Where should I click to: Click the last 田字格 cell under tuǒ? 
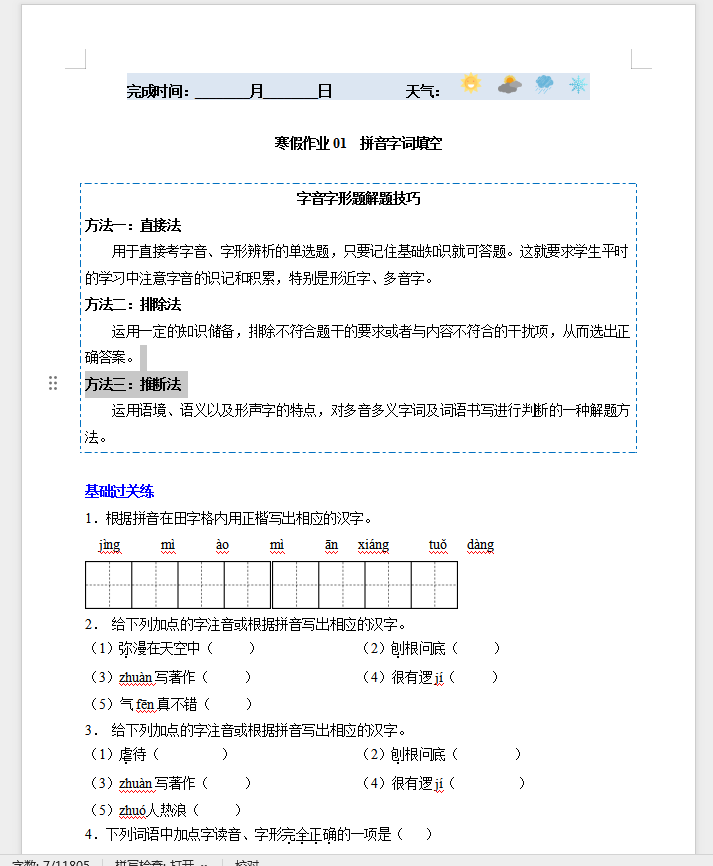435,585
